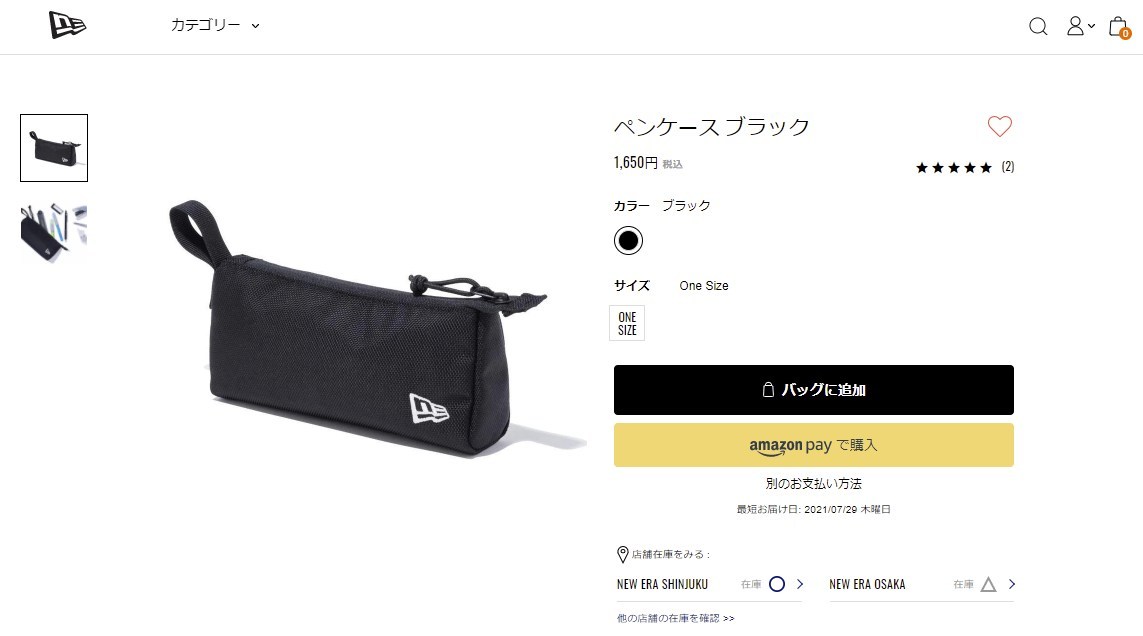Select the black color swatch
This screenshot has height=636, width=1143.
click(628, 241)
